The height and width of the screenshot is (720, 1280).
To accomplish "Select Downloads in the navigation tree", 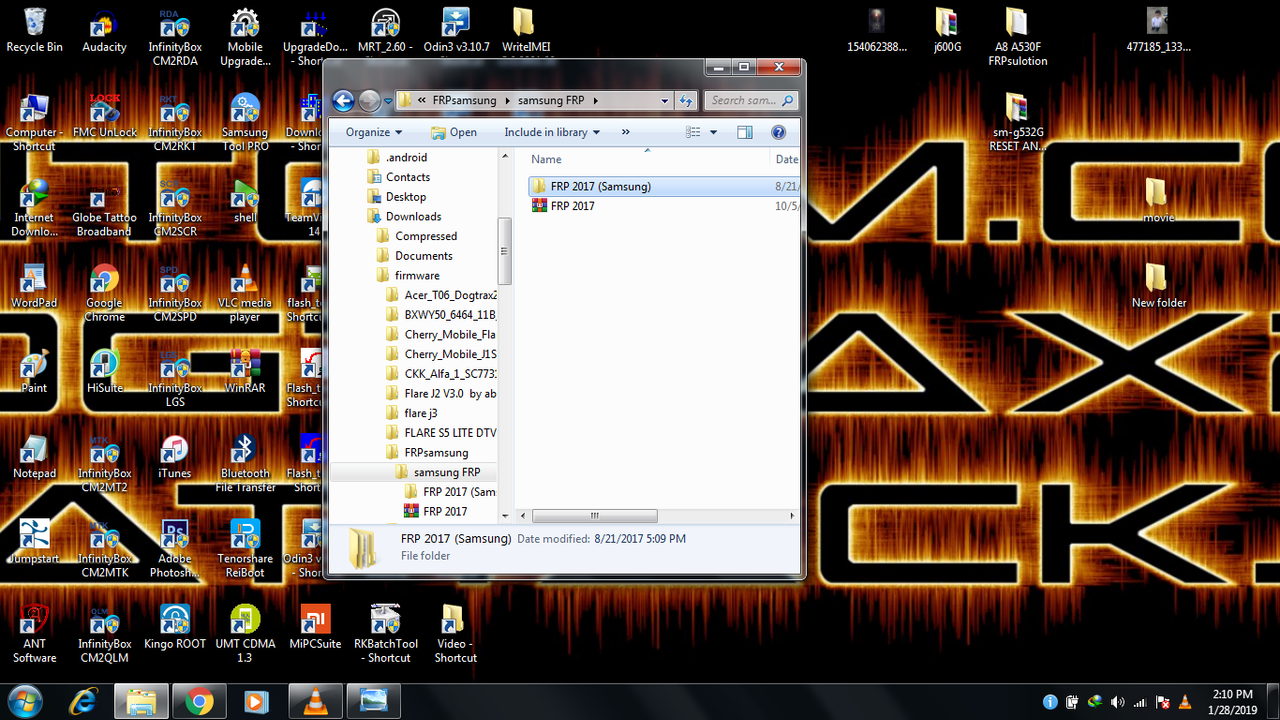I will (x=413, y=216).
